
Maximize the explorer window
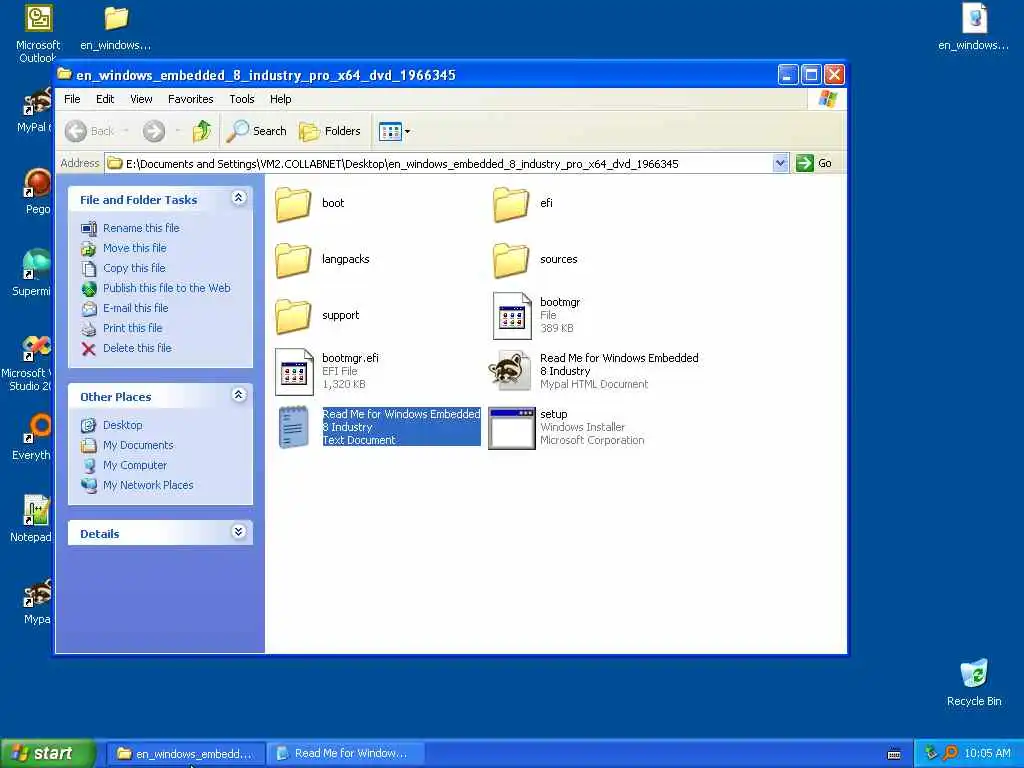811,75
